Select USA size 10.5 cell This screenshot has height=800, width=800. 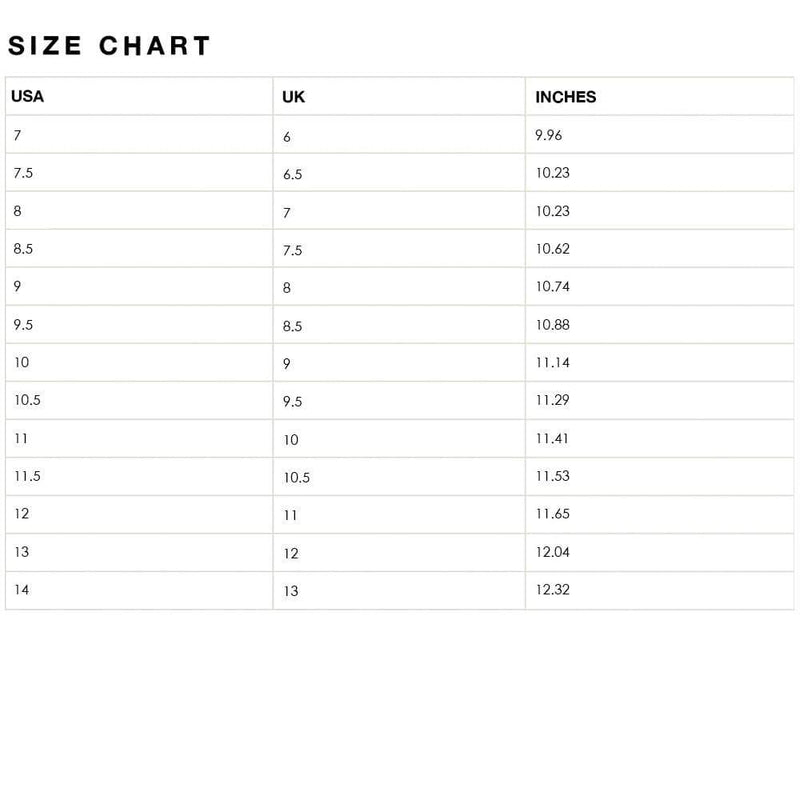click(27, 401)
